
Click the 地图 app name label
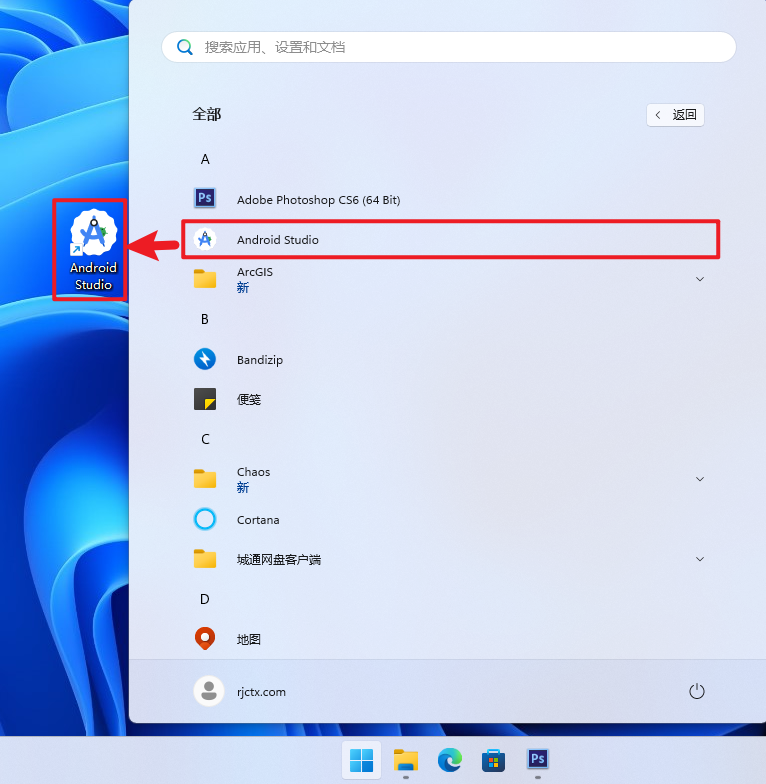click(248, 640)
